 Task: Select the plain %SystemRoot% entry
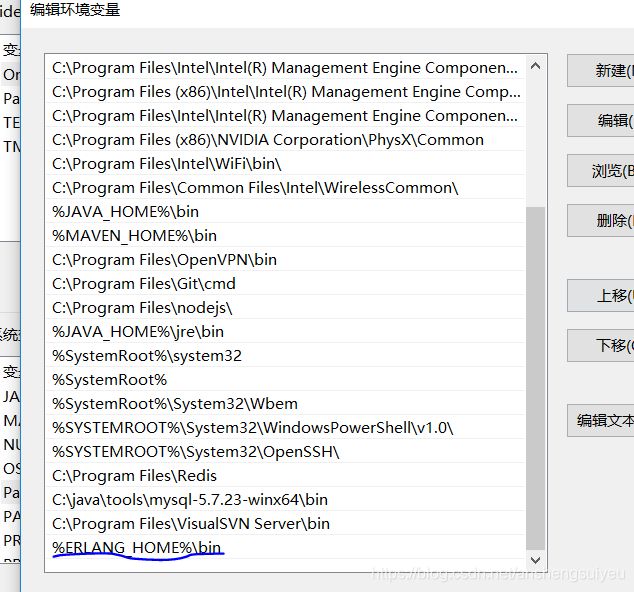(x=286, y=380)
